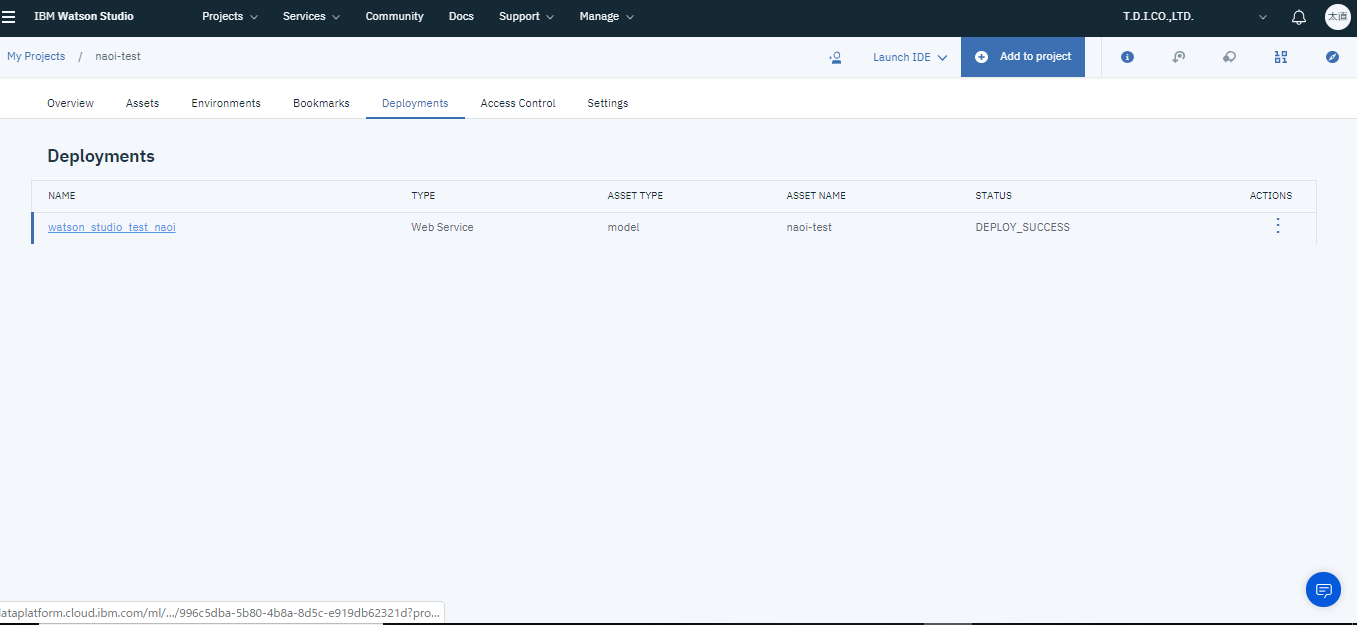The height and width of the screenshot is (625, 1357).
Task: Click the notifications bell icon
Action: pos(1299,17)
